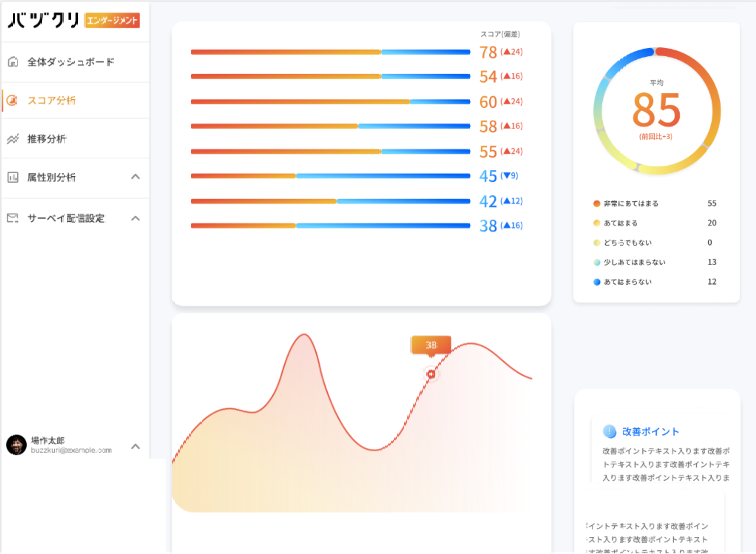Viewport: 756px width, 554px height.
Task: Click the 属性別分析 bar chart icon
Action: point(13,178)
